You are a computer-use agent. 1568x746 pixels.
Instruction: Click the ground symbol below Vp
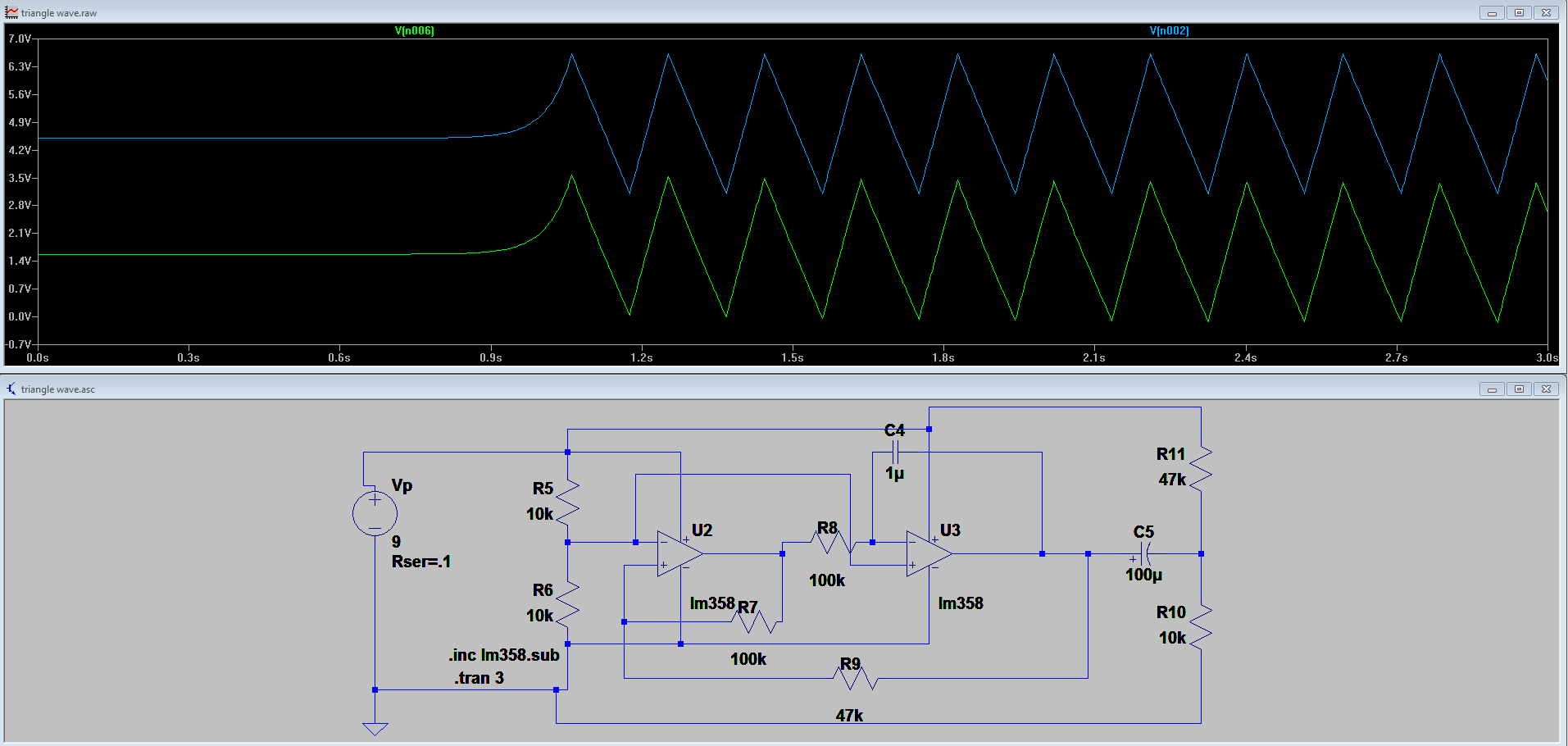pyautogui.click(x=375, y=728)
